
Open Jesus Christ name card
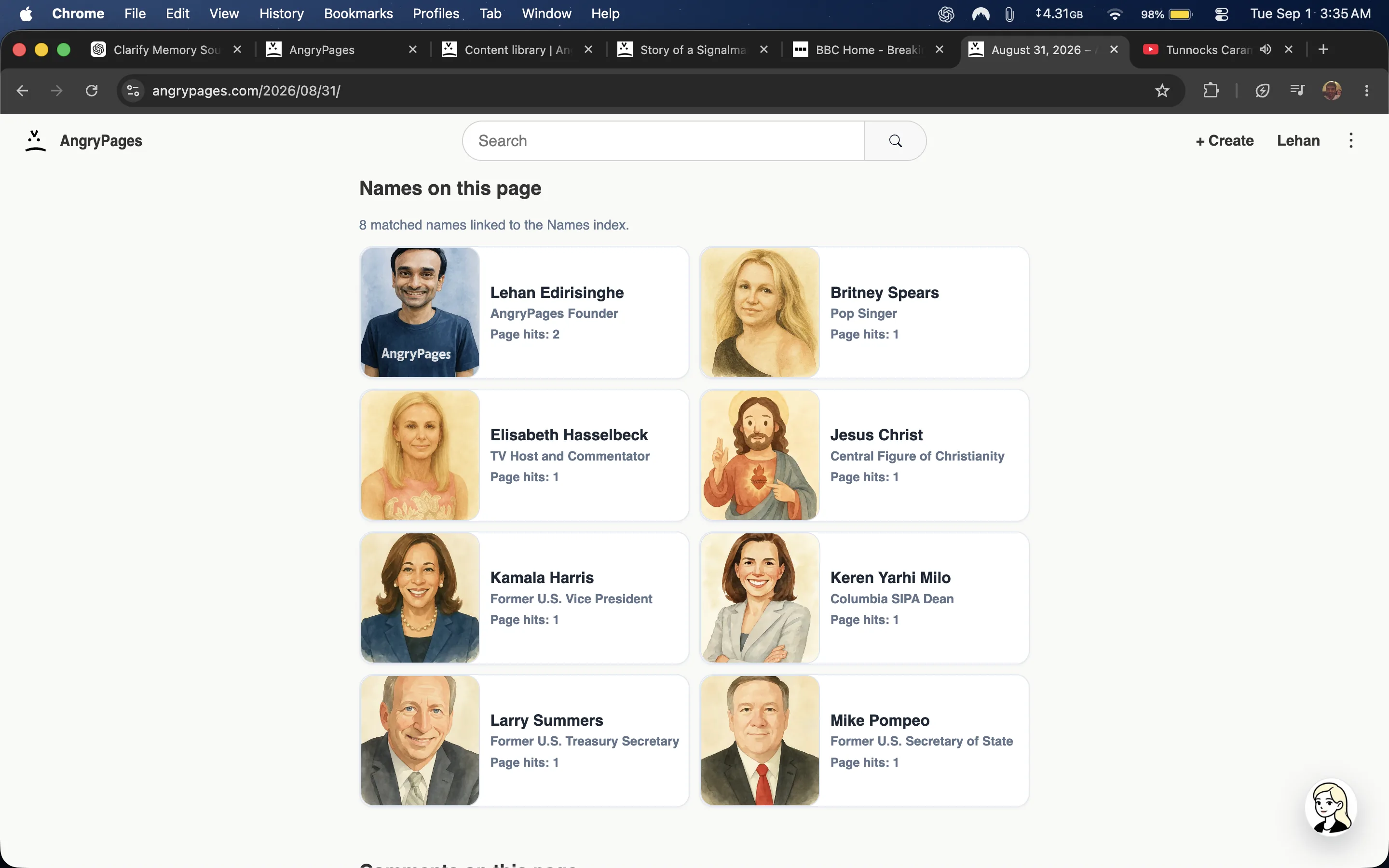click(x=864, y=455)
